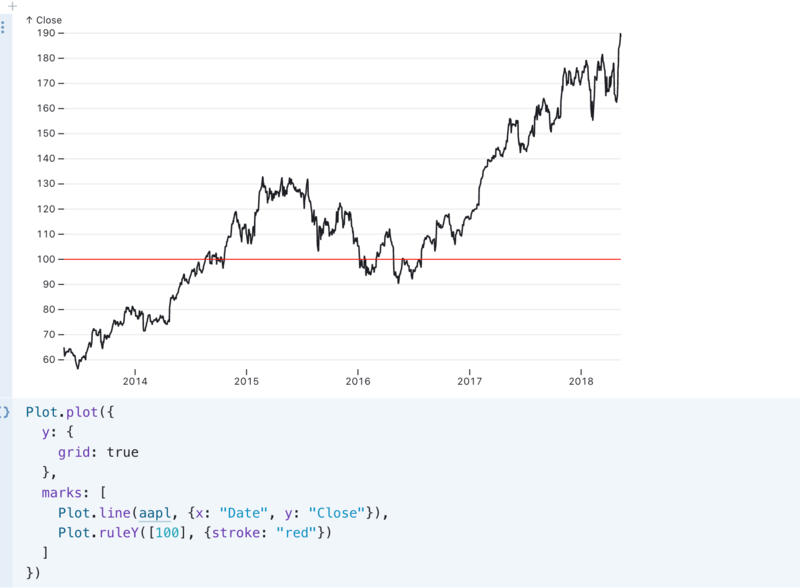This screenshot has height=588, width=800.
Task: Click the 60 y-axis tick label
Action: pyautogui.click(x=49, y=360)
